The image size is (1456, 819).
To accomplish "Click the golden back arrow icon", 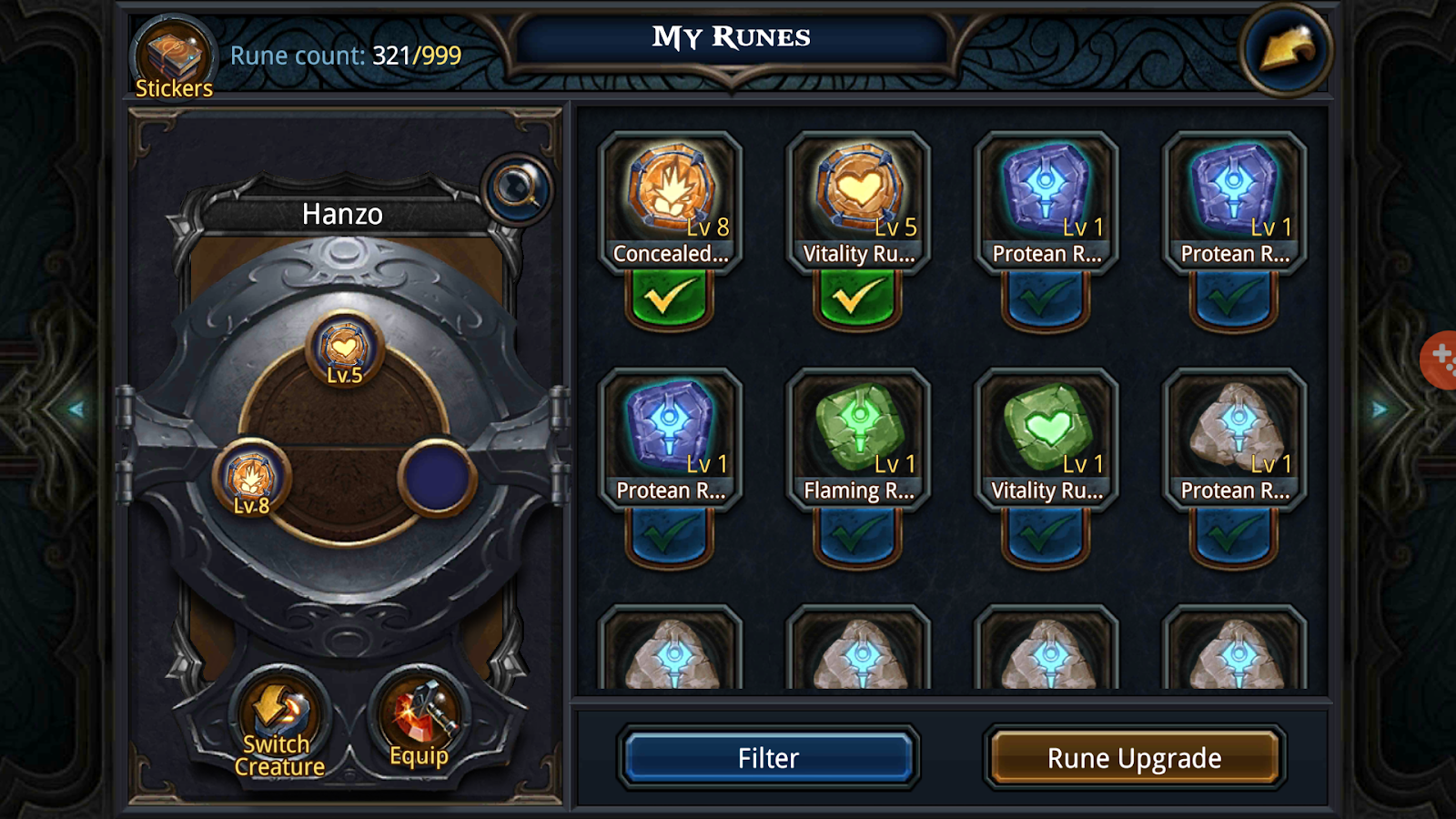I will click(x=1286, y=48).
